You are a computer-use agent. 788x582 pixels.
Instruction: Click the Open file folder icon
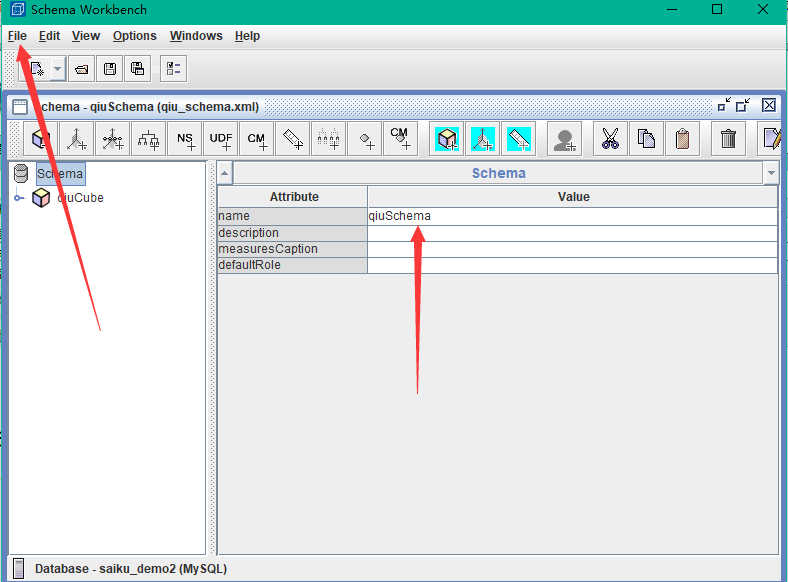click(81, 69)
